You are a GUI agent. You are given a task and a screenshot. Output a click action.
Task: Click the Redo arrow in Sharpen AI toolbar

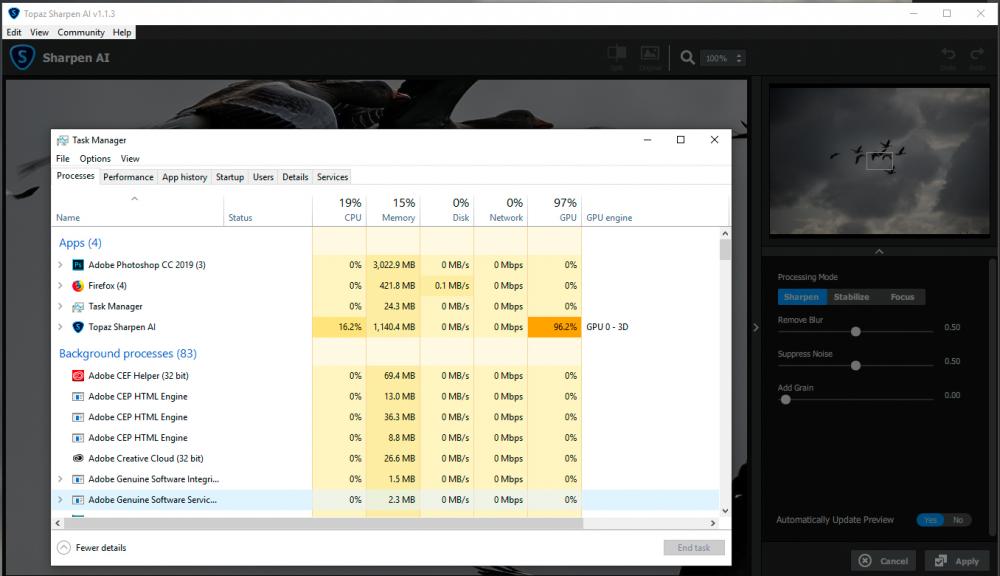tap(977, 54)
